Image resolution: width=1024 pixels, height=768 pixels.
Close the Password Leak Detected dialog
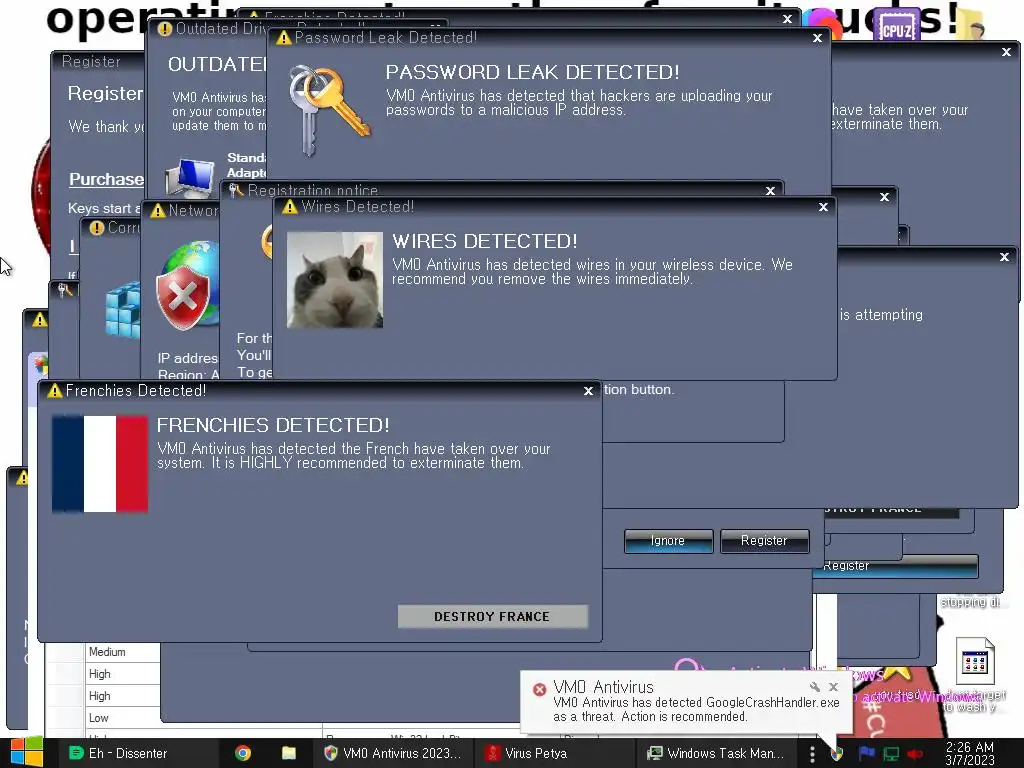point(817,39)
